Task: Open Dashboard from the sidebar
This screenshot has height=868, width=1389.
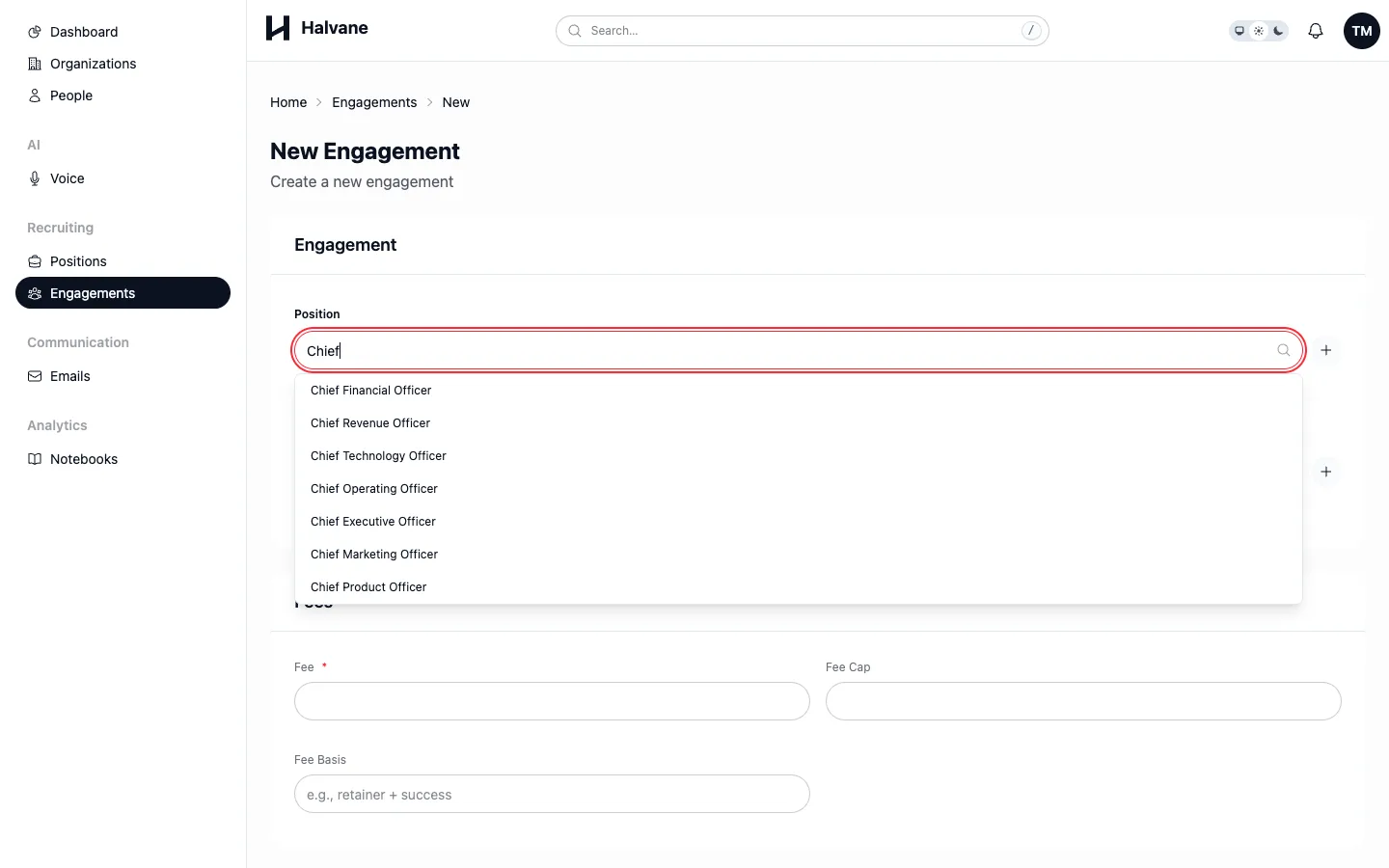Action: pyautogui.click(x=123, y=32)
